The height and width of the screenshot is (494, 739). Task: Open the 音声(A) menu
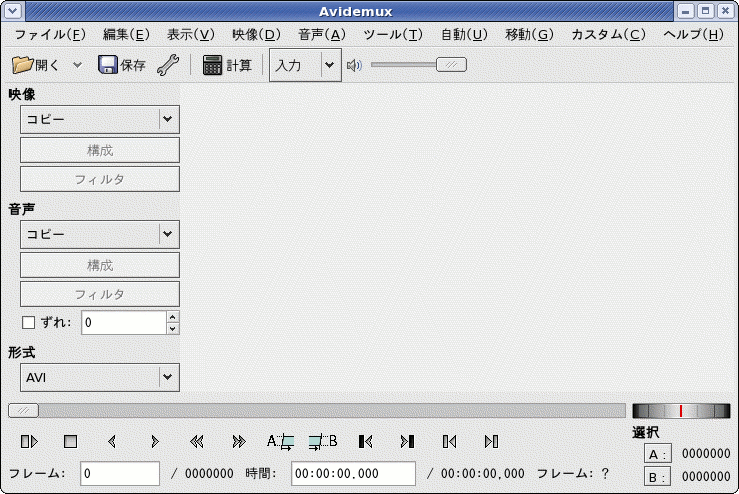322,34
